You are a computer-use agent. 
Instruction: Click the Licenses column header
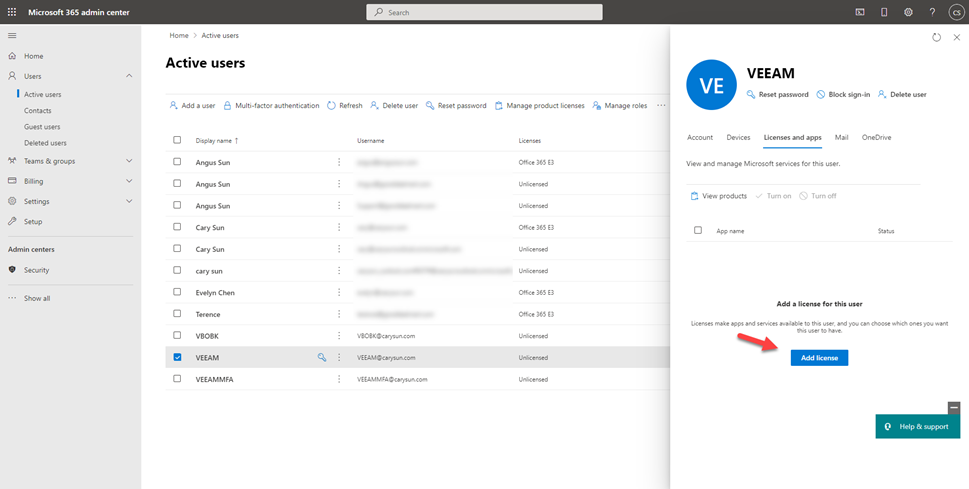pos(530,140)
